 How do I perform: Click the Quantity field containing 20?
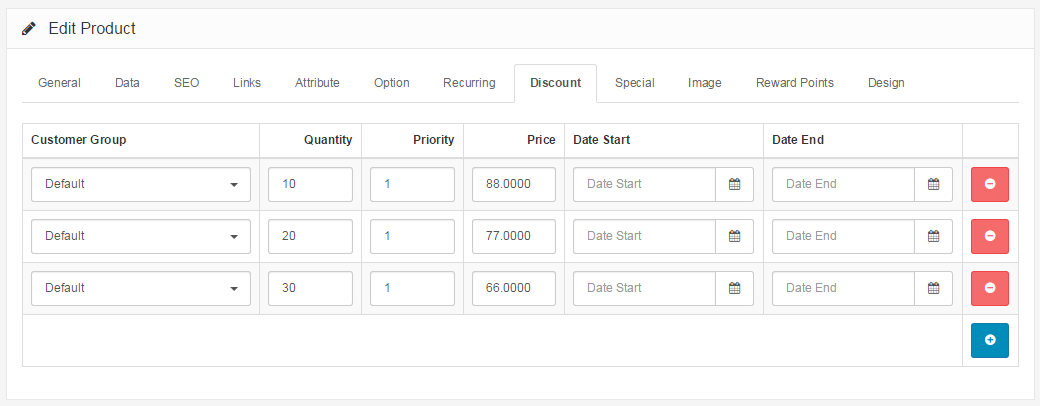tap(310, 236)
